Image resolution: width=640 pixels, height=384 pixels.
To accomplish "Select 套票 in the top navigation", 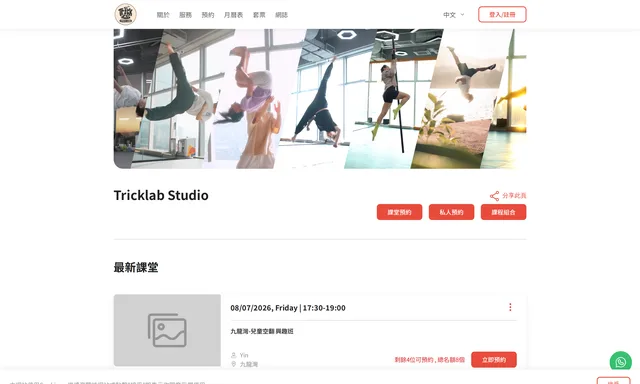I will (259, 15).
